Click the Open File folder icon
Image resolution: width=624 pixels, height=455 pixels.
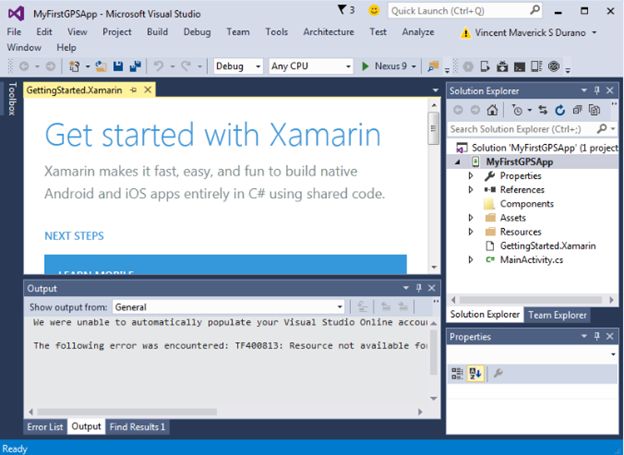(x=101, y=66)
